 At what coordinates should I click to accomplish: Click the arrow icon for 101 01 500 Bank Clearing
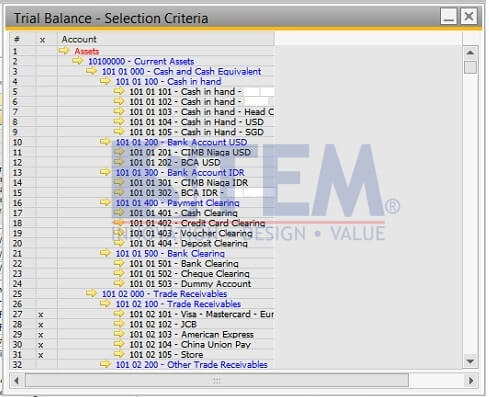pos(105,253)
